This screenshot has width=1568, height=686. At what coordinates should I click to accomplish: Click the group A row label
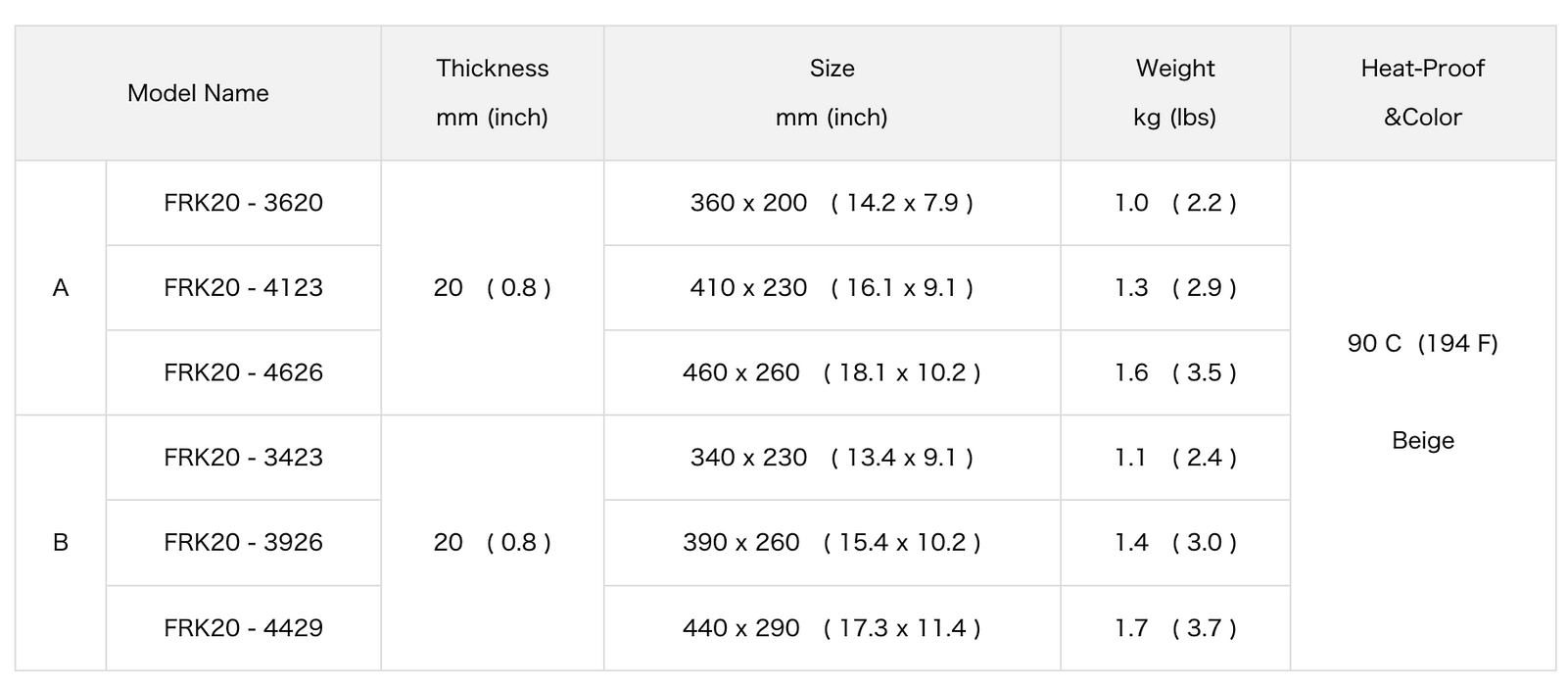61,287
